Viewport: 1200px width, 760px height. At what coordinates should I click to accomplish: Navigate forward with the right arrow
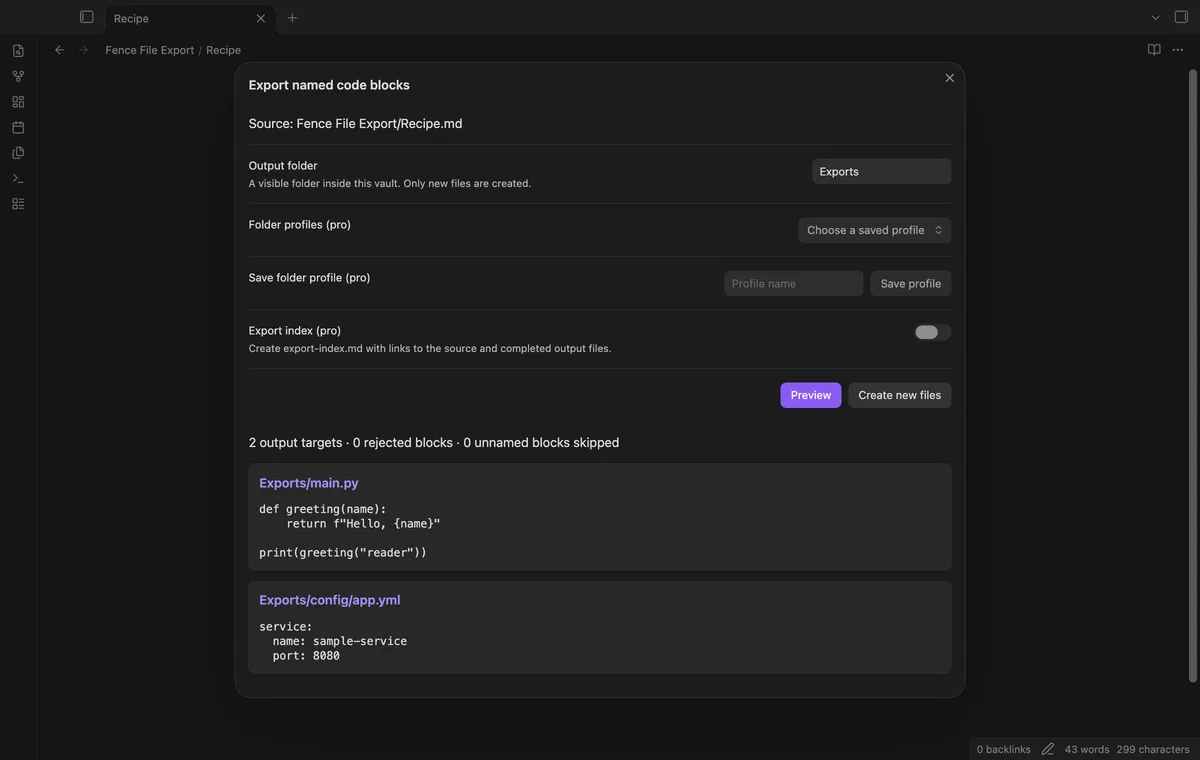click(x=83, y=50)
